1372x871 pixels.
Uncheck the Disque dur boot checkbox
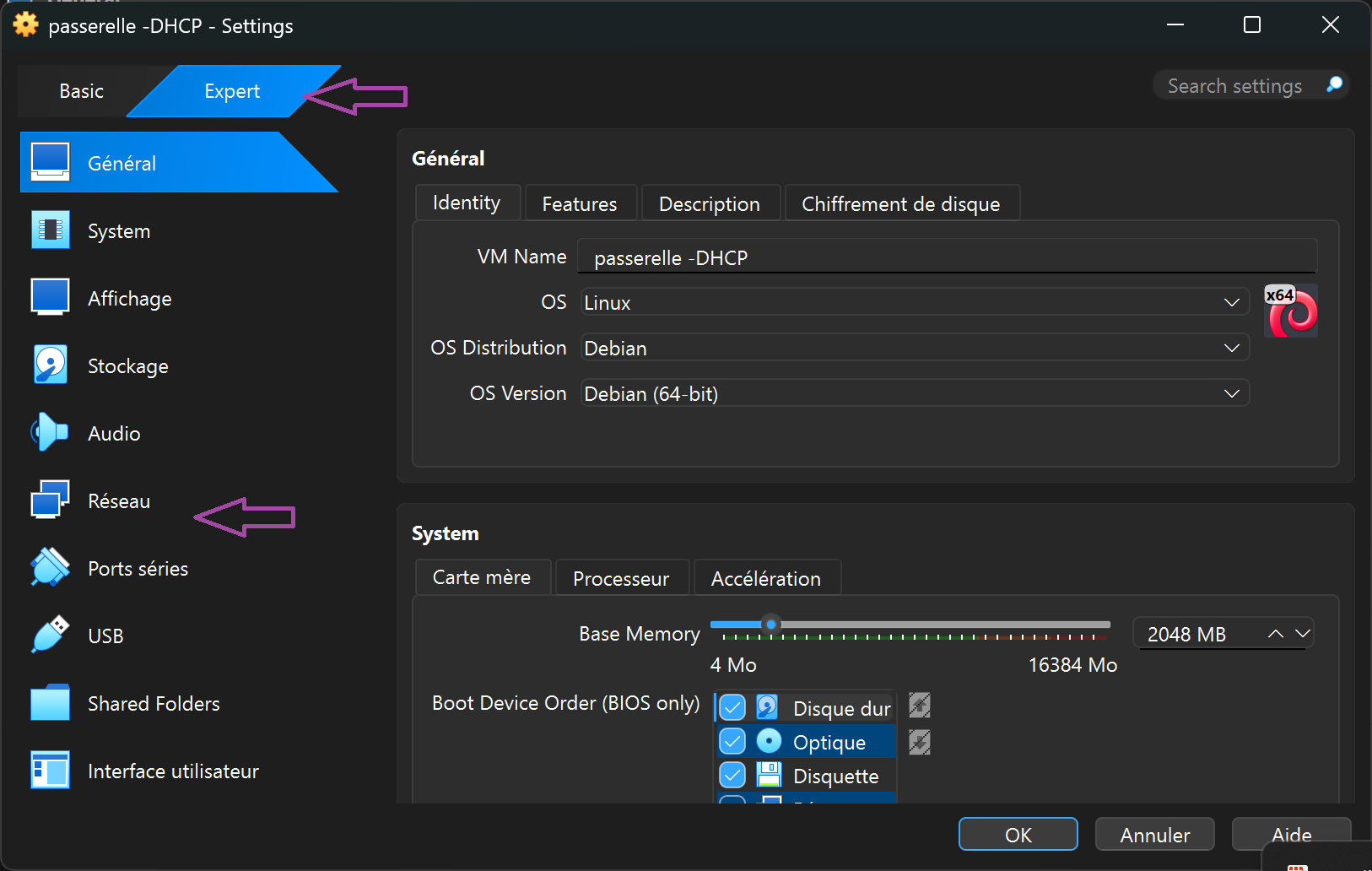click(732, 707)
